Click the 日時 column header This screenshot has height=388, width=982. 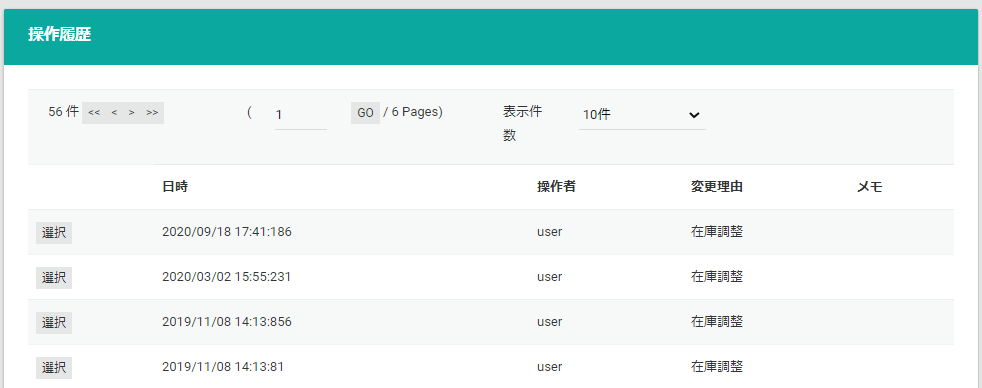point(175,187)
